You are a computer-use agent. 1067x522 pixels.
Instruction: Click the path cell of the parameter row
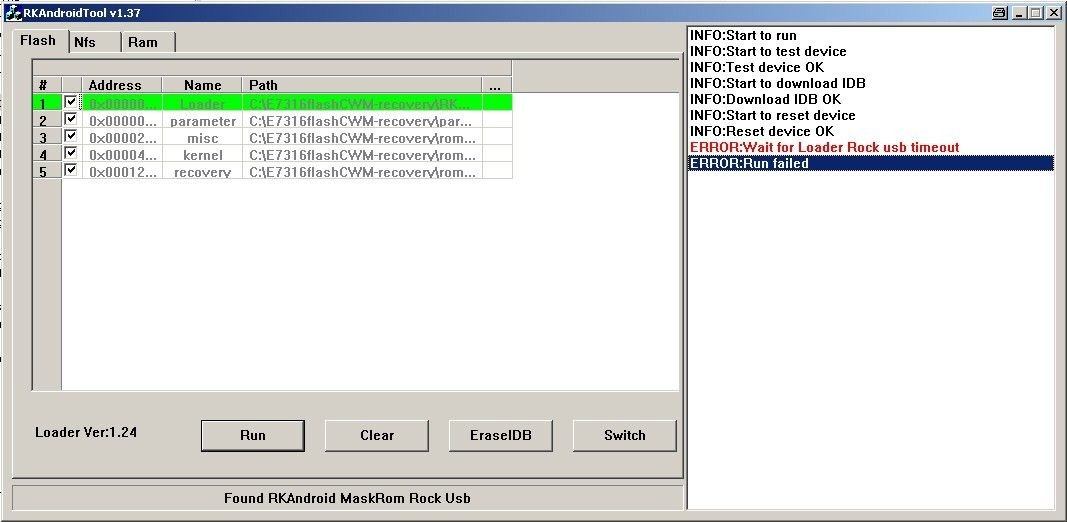coord(362,120)
